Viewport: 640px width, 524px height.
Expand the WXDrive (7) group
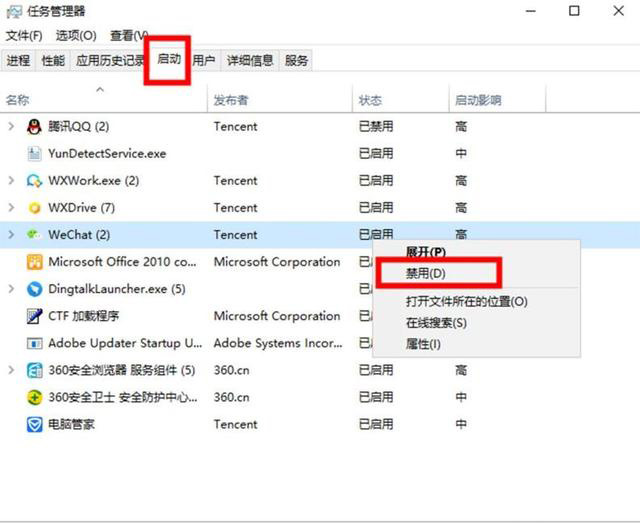point(11,208)
